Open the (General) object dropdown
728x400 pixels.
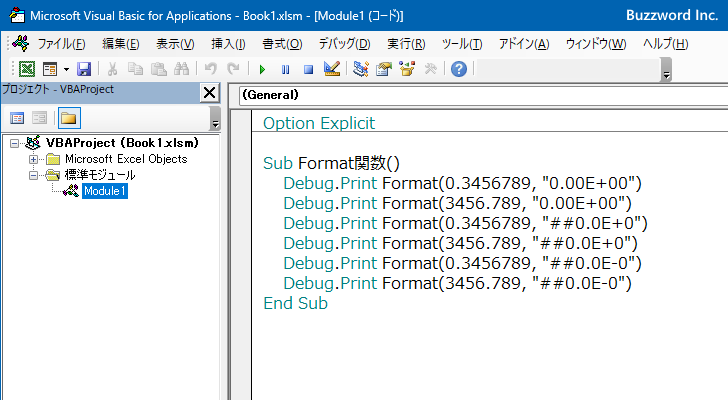click(483, 95)
